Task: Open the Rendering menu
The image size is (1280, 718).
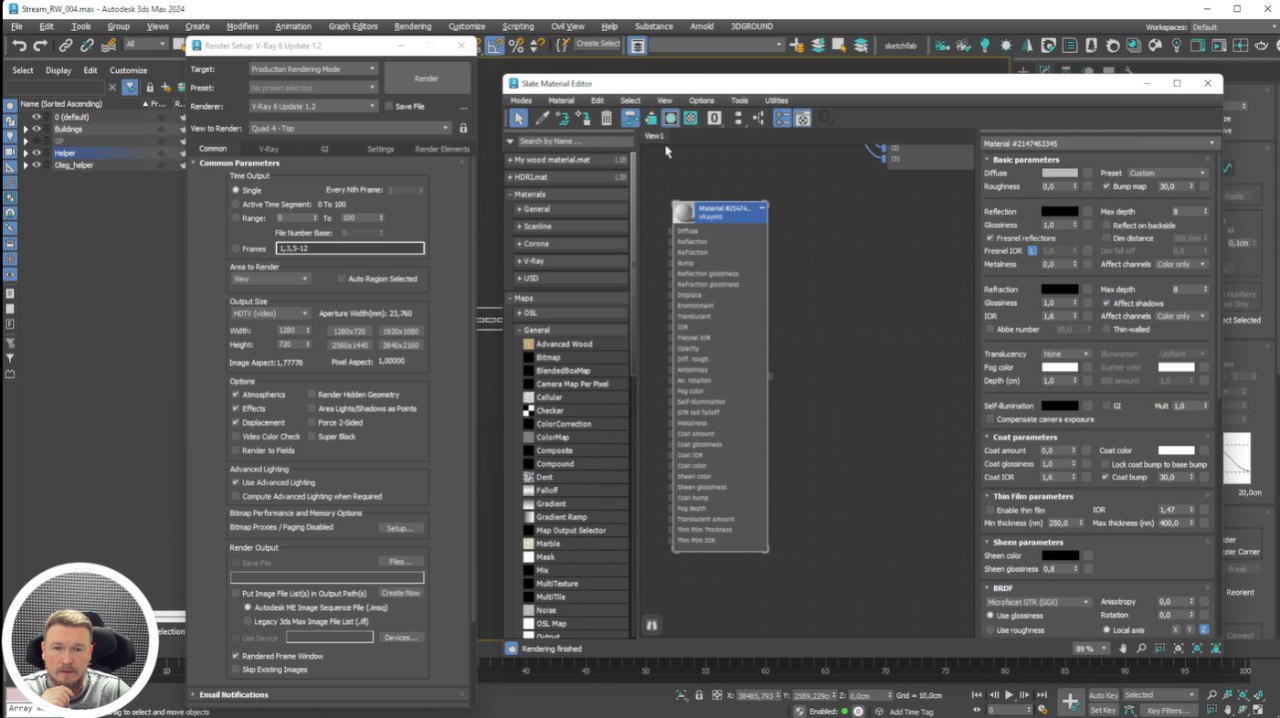Action: coord(412,26)
